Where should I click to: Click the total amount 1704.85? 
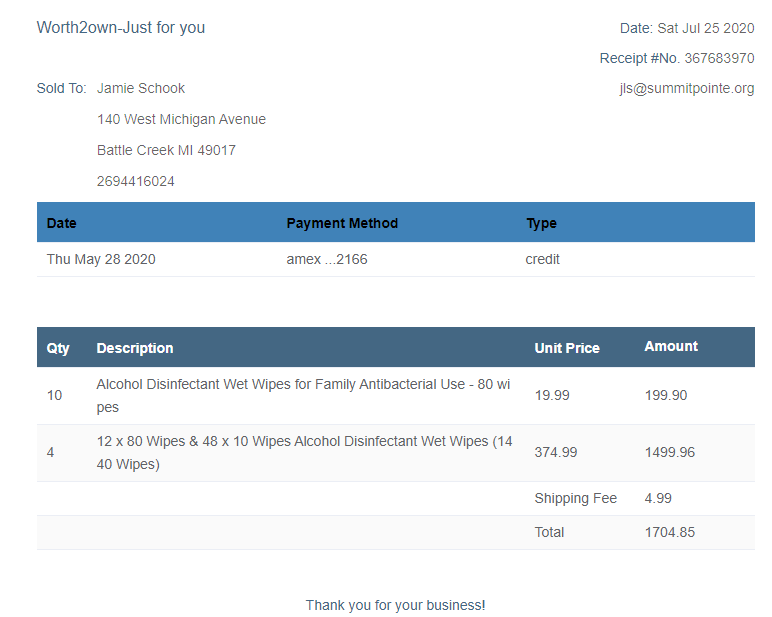point(670,532)
